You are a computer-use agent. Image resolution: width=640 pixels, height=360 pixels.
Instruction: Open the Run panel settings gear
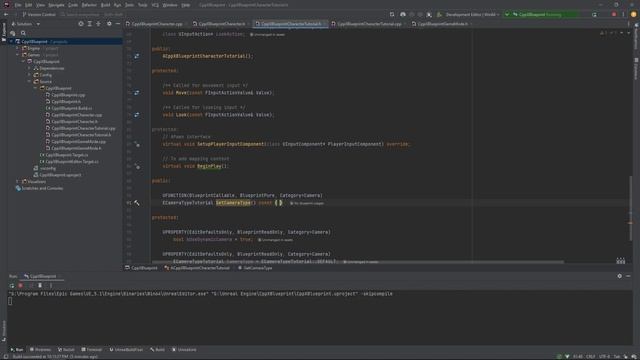619,276
